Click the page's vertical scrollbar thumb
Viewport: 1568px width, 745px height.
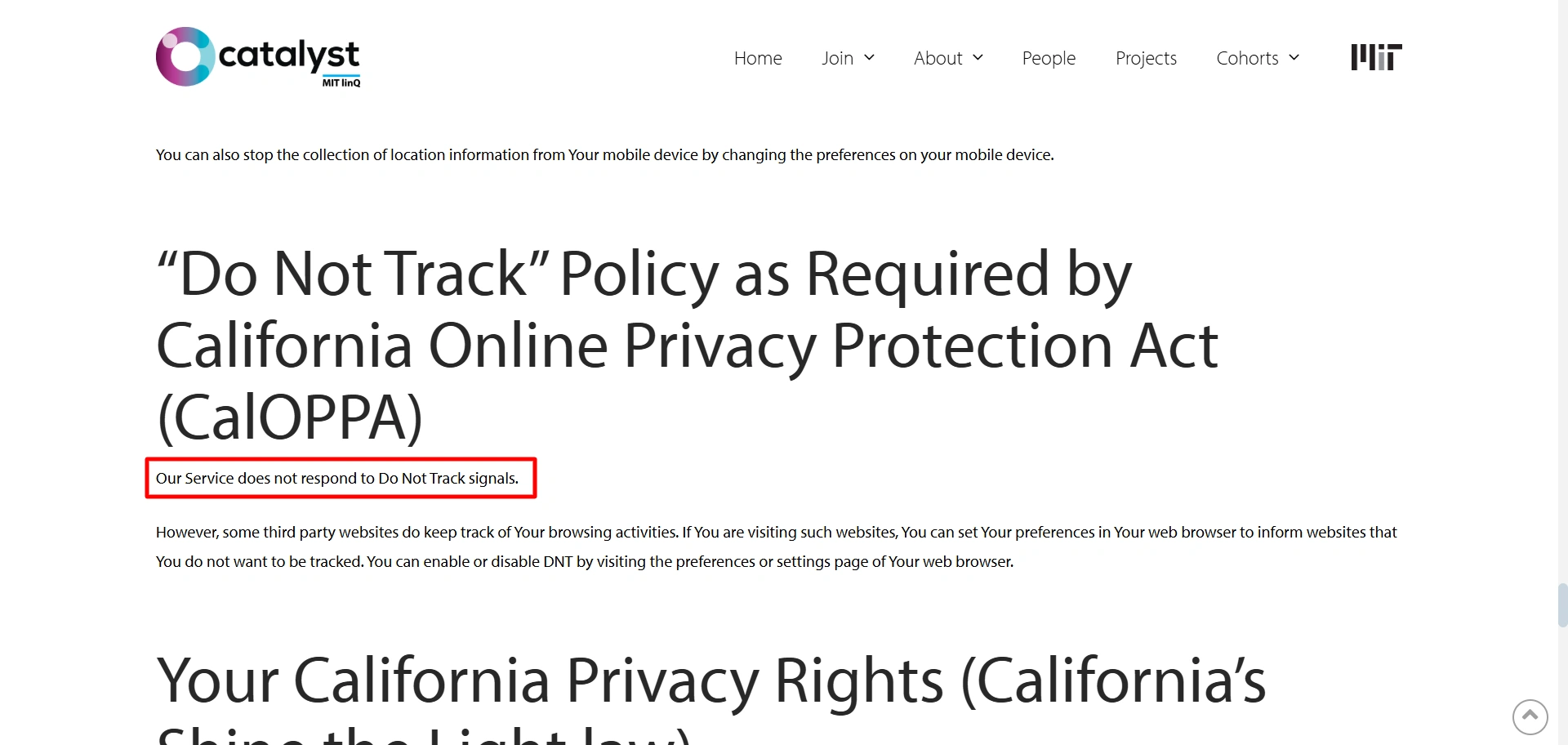(1562, 604)
